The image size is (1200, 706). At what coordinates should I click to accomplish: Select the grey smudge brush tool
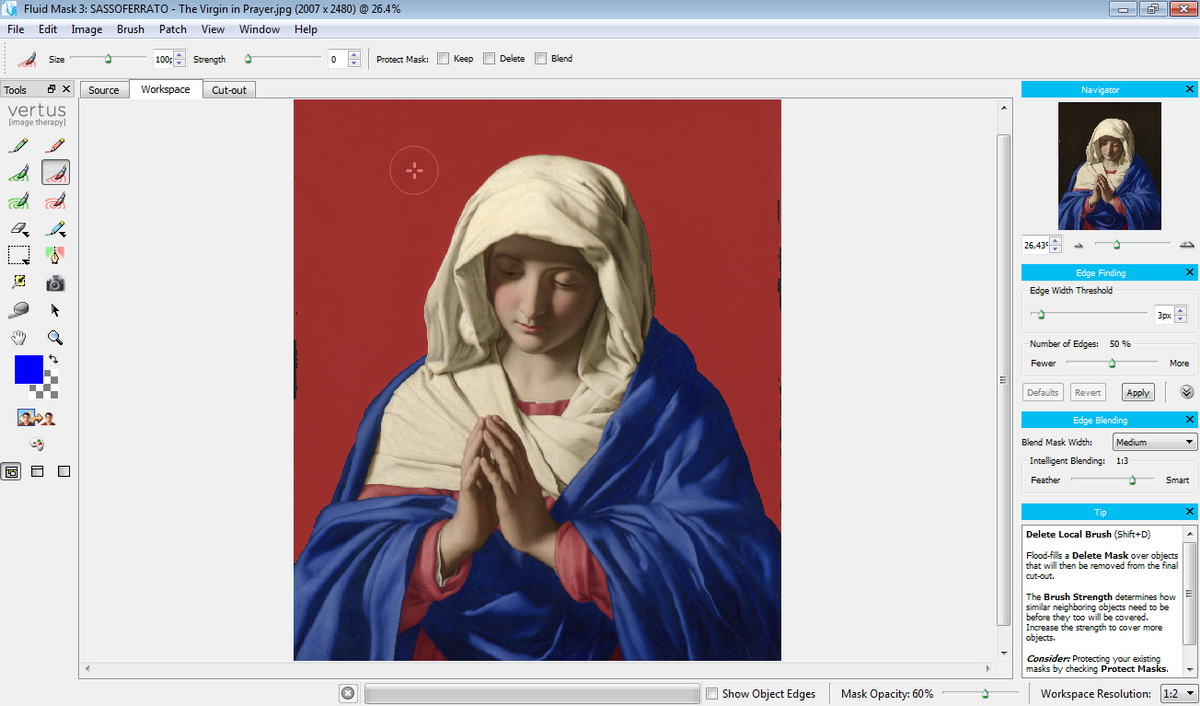[18, 310]
